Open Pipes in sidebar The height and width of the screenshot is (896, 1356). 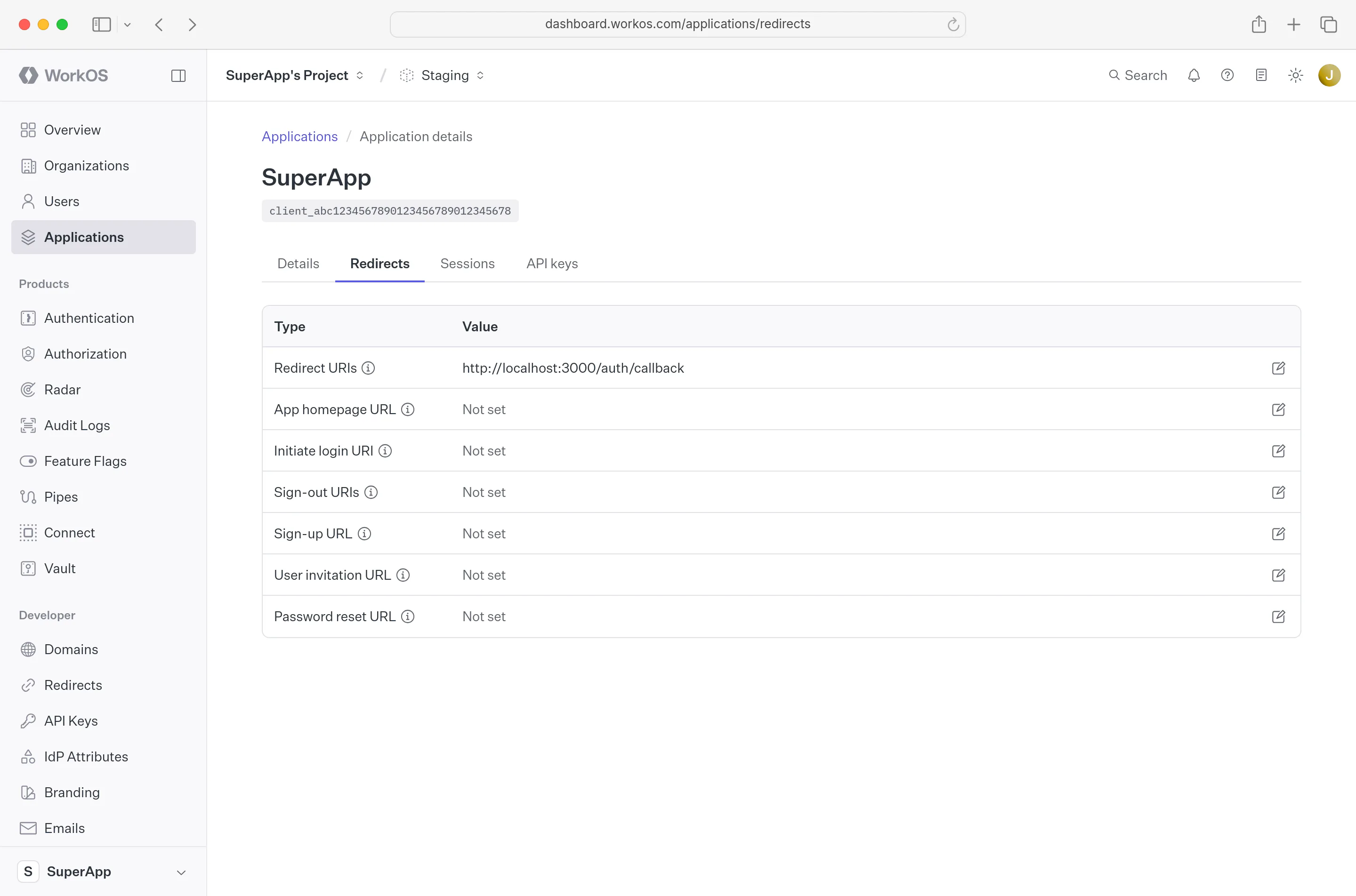click(103, 497)
